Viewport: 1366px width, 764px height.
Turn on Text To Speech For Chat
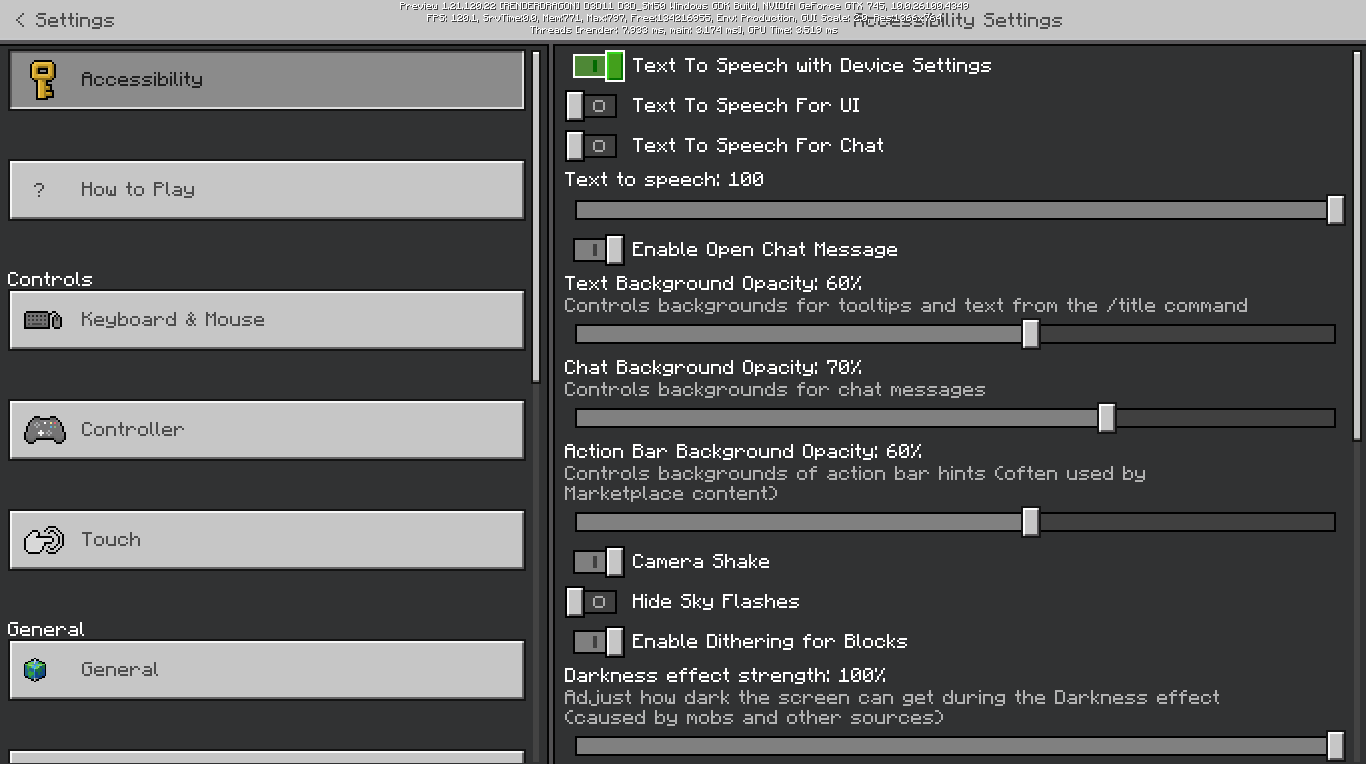tap(592, 146)
